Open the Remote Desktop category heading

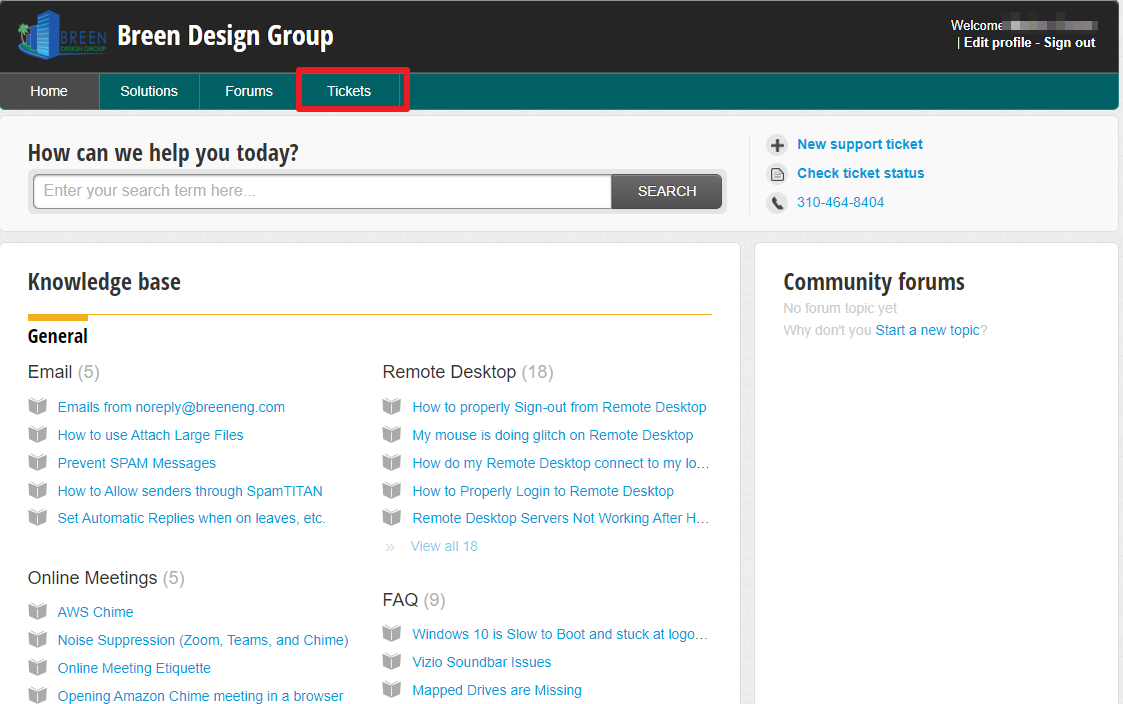pos(449,372)
